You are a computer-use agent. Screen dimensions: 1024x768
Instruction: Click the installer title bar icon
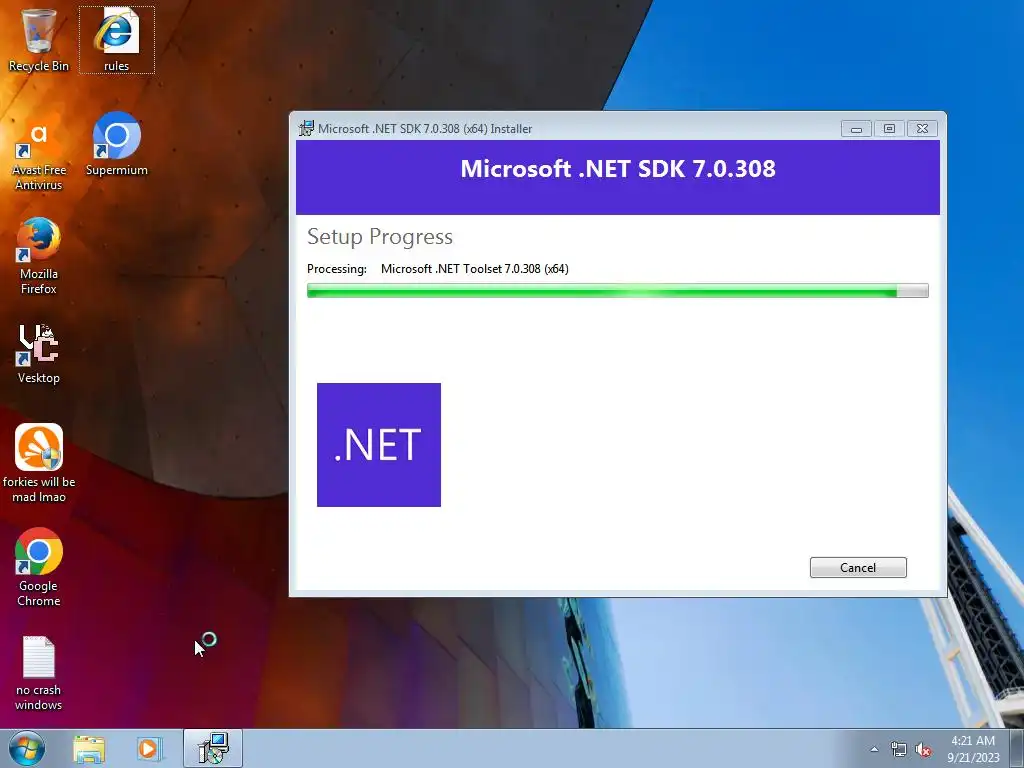[306, 128]
